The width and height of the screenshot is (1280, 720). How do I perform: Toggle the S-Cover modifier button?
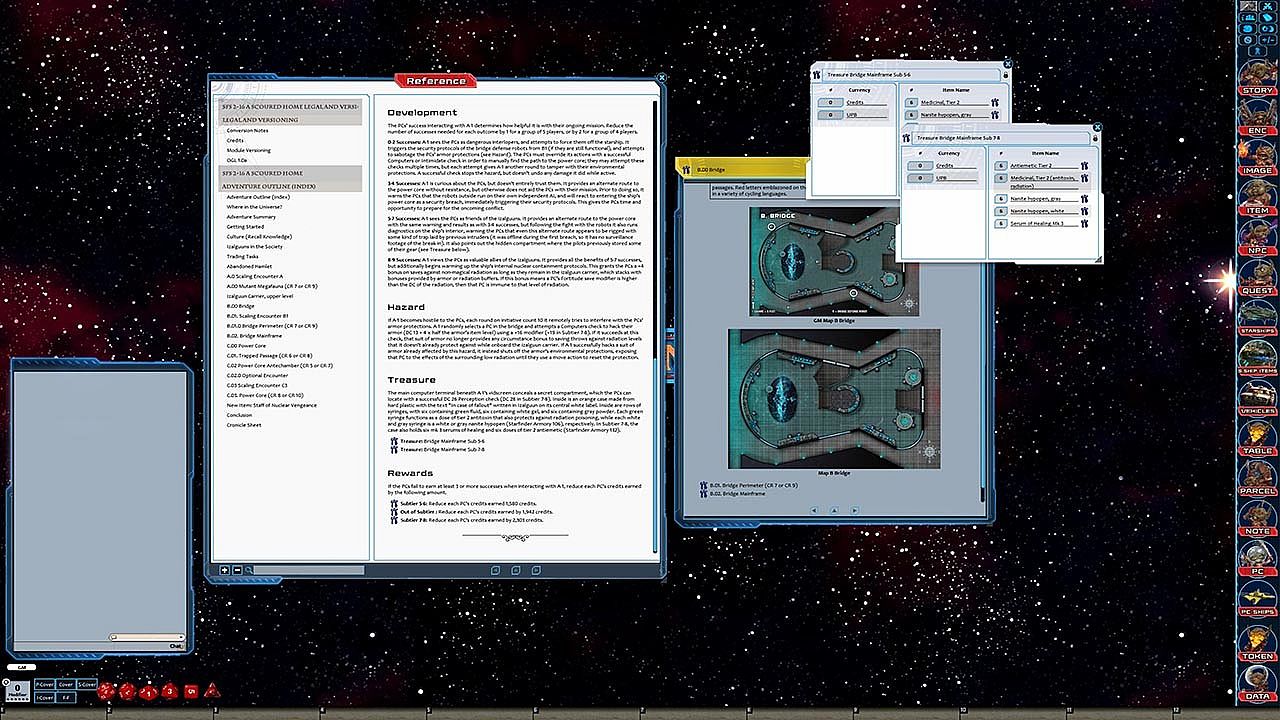point(87,685)
